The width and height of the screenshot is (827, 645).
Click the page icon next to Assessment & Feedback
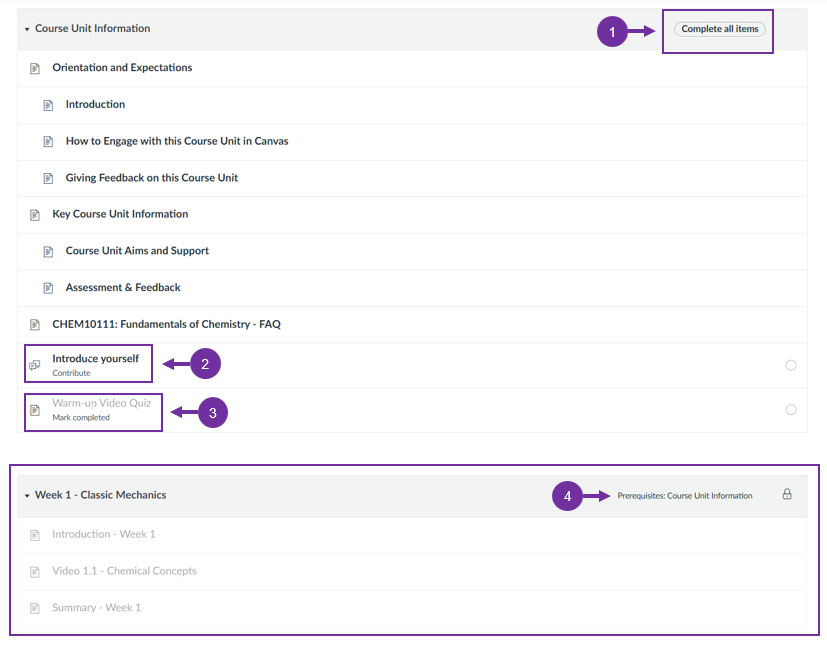click(x=48, y=288)
